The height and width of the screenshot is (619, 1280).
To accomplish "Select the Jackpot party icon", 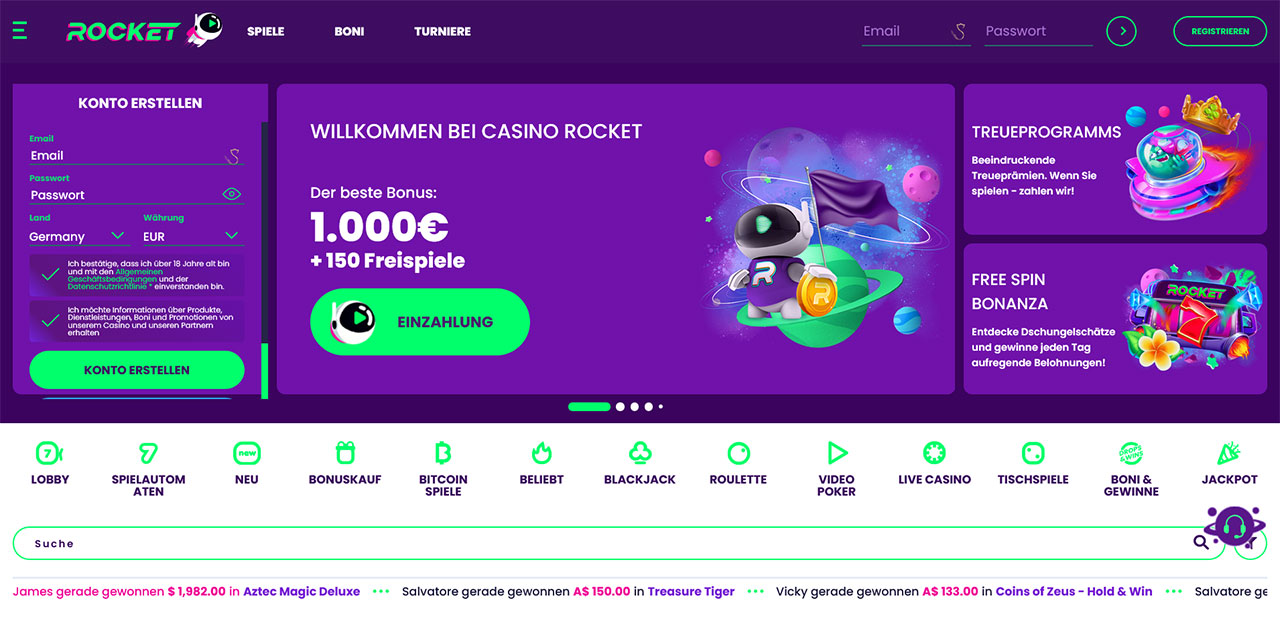I will 1229,453.
